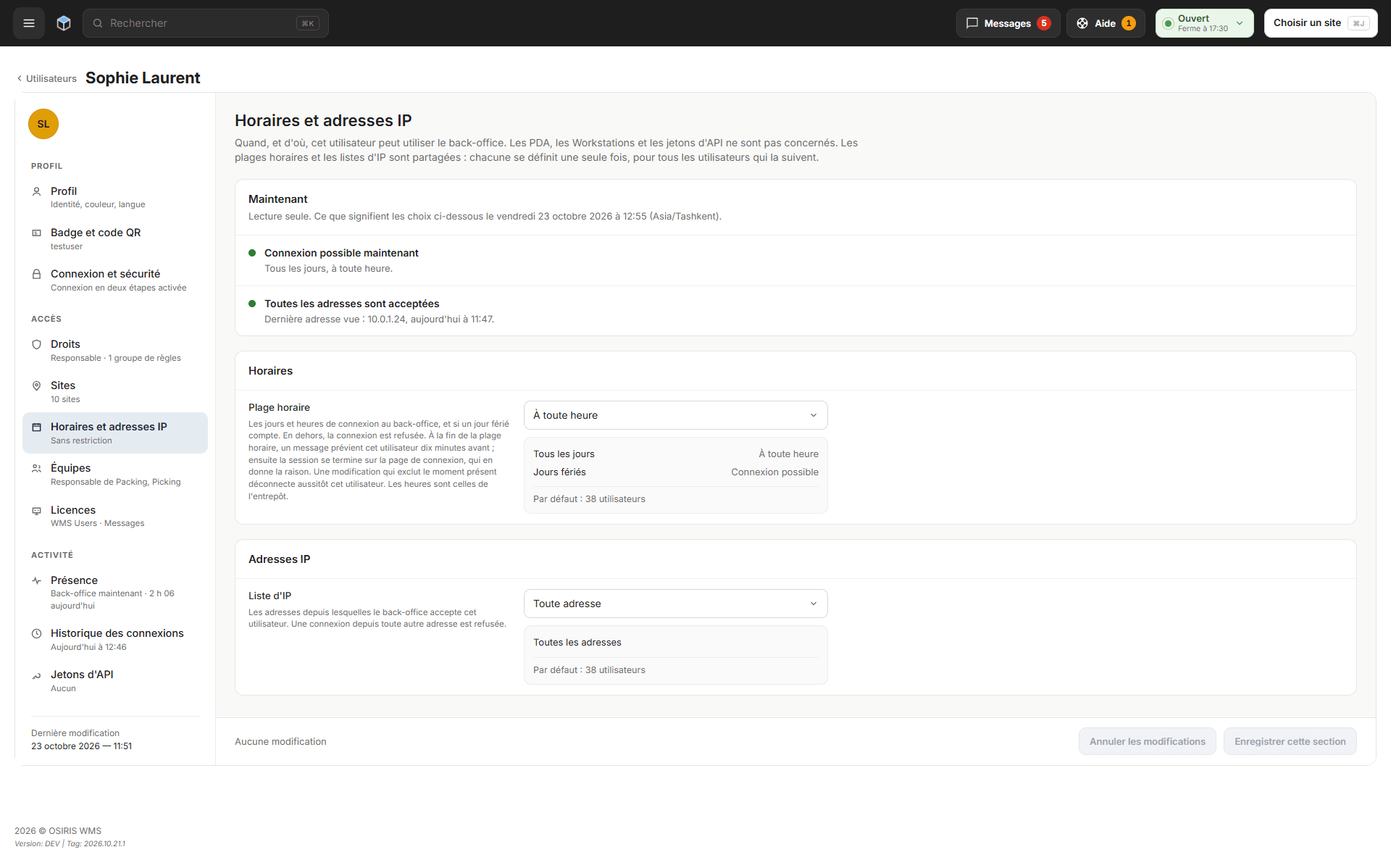Image resolution: width=1391 pixels, height=868 pixels.
Task: Click the OSIRIS cube logo
Action: (64, 23)
